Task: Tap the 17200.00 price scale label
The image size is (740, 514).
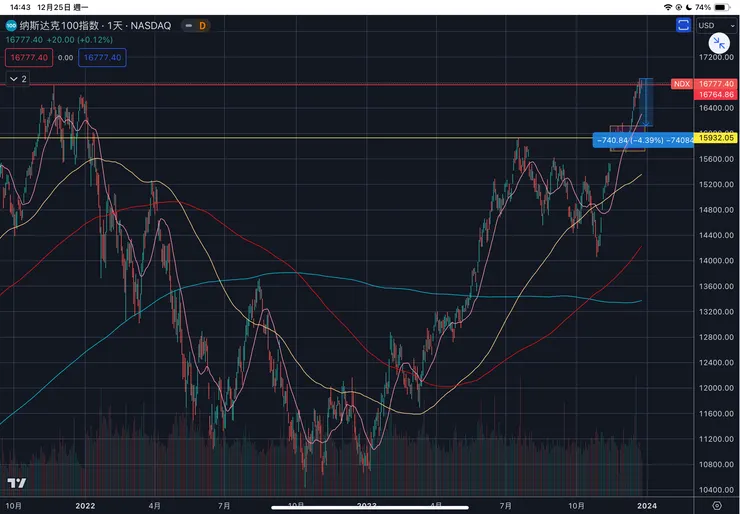Action: point(716,57)
